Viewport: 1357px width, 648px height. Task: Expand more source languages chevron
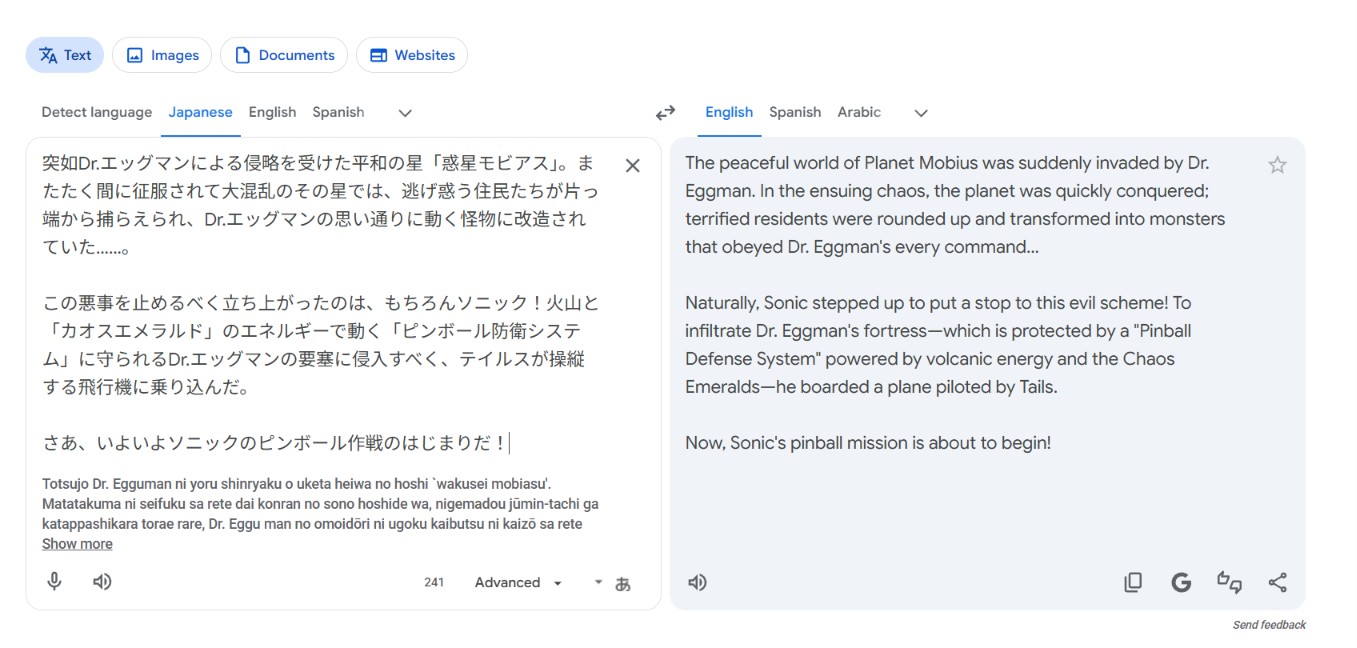405,113
